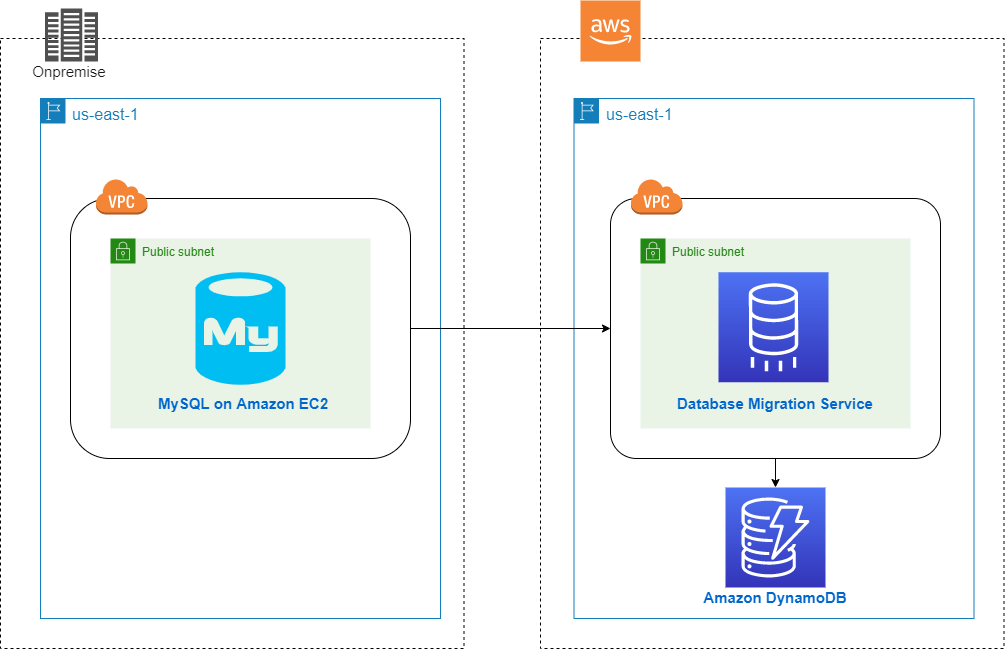Click "Public subnet" label above the MySQL icon
This screenshot has height=650, width=1005.
click(178, 252)
